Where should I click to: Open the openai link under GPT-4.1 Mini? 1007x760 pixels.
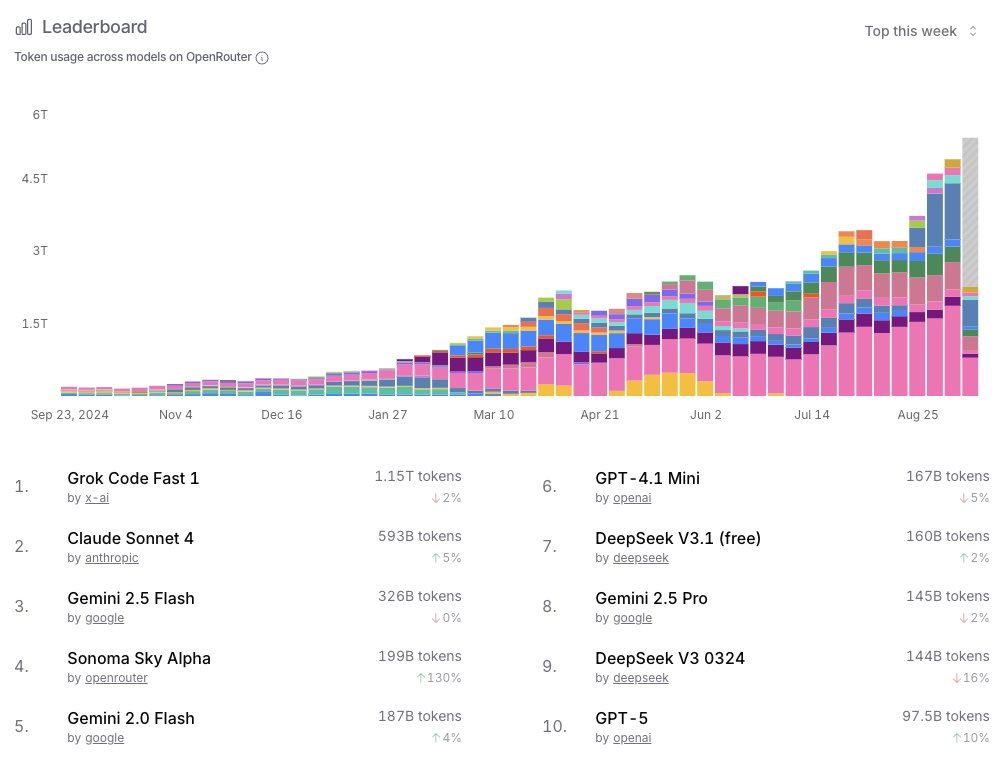pyautogui.click(x=632, y=498)
